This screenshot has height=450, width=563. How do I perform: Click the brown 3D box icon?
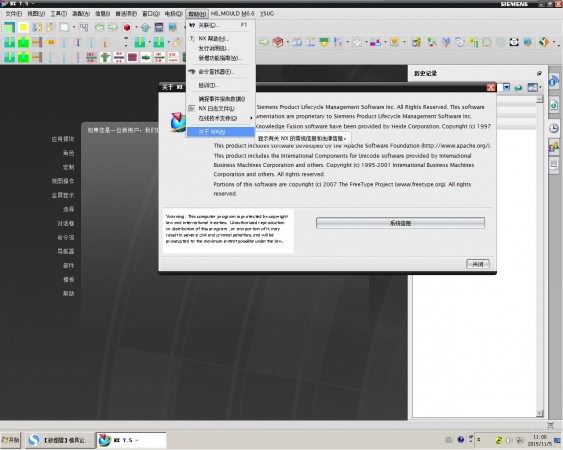[278, 42]
